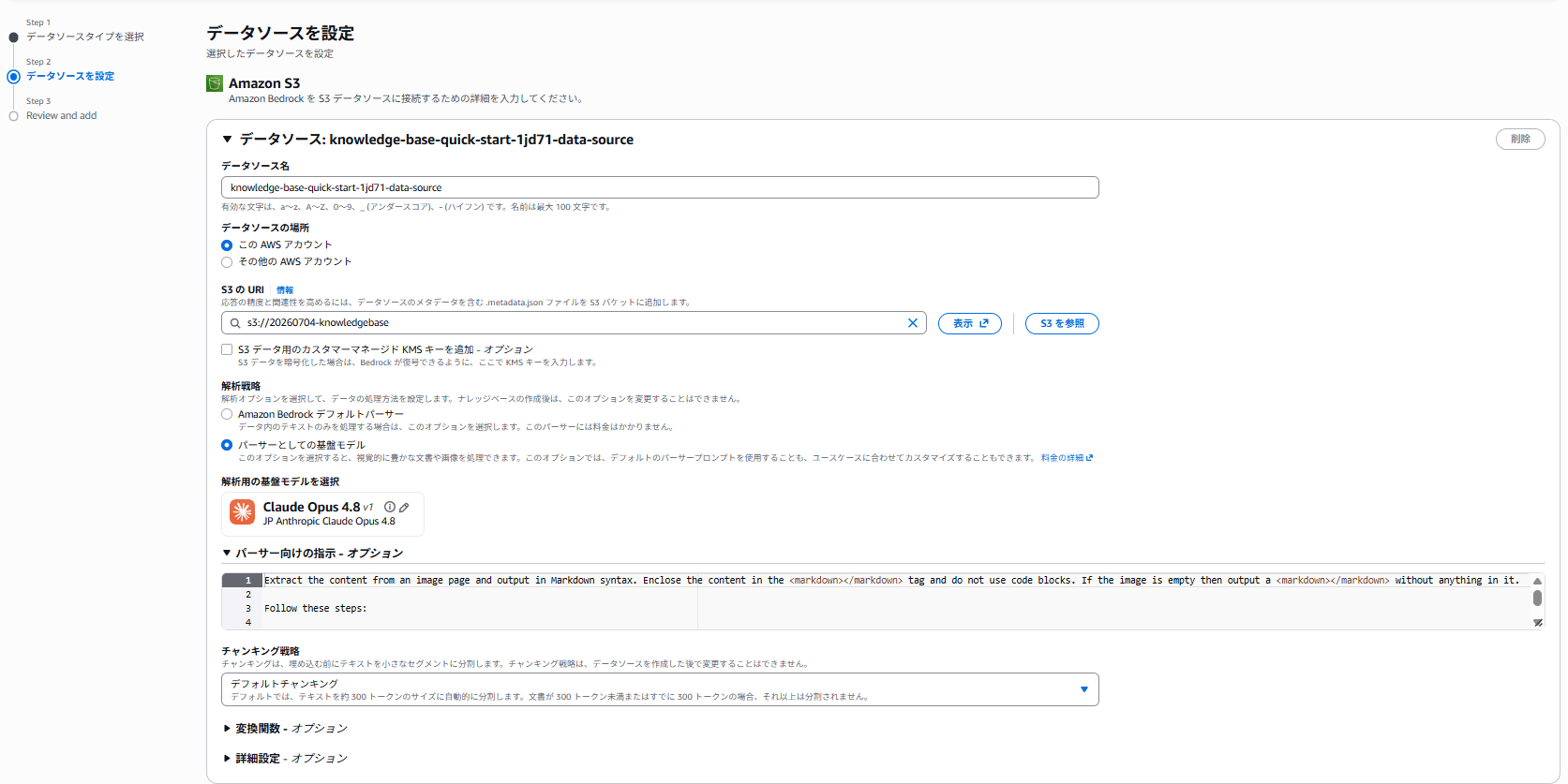Click the scrollbar thumb in the instruction editor

(1537, 598)
